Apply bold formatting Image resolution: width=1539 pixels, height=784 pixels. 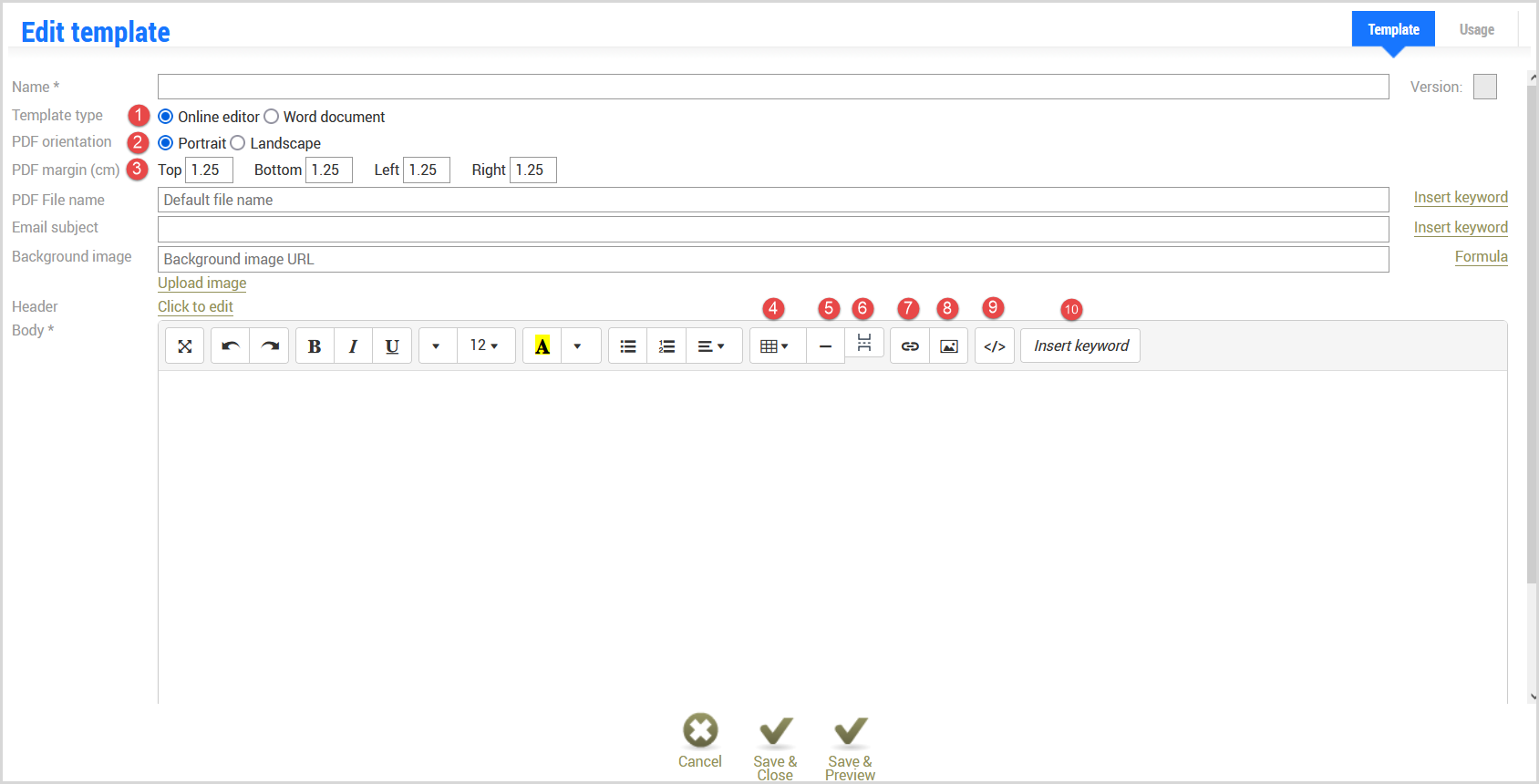tap(315, 346)
